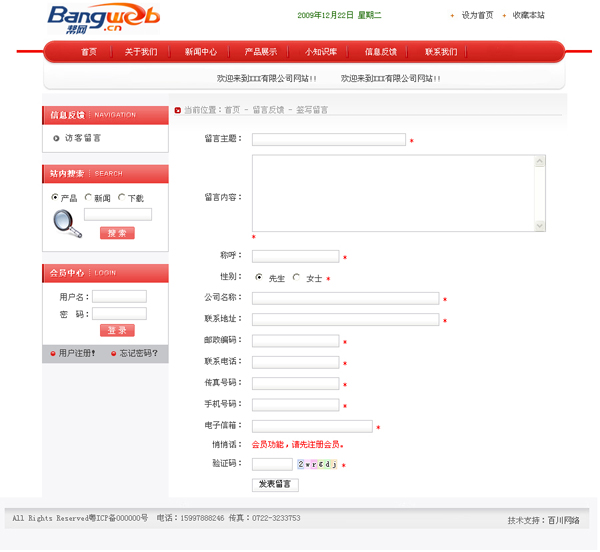Select the 新闻 search radio button
The image size is (600, 552).
click(88, 198)
